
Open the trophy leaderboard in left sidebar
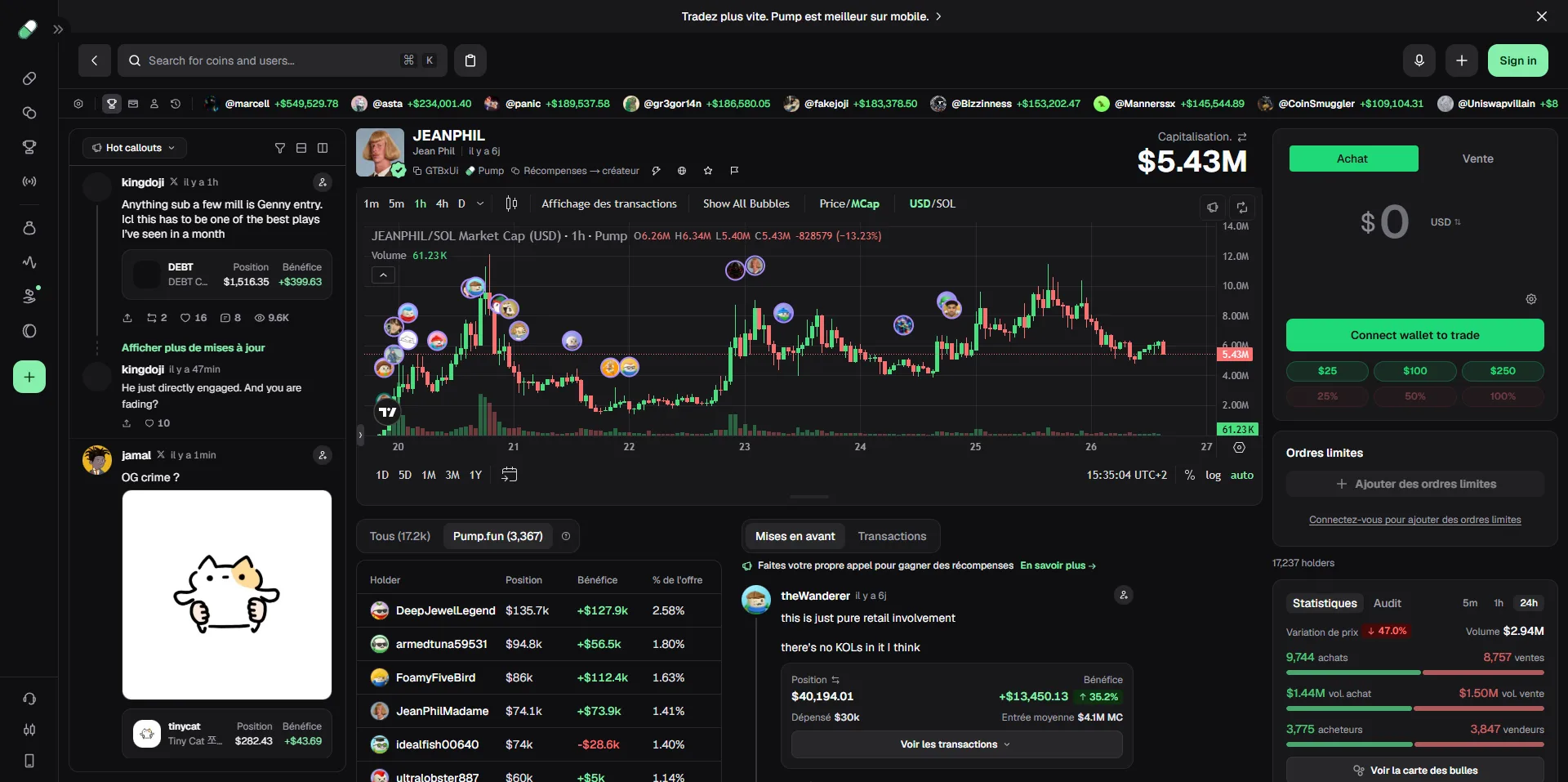[29, 147]
